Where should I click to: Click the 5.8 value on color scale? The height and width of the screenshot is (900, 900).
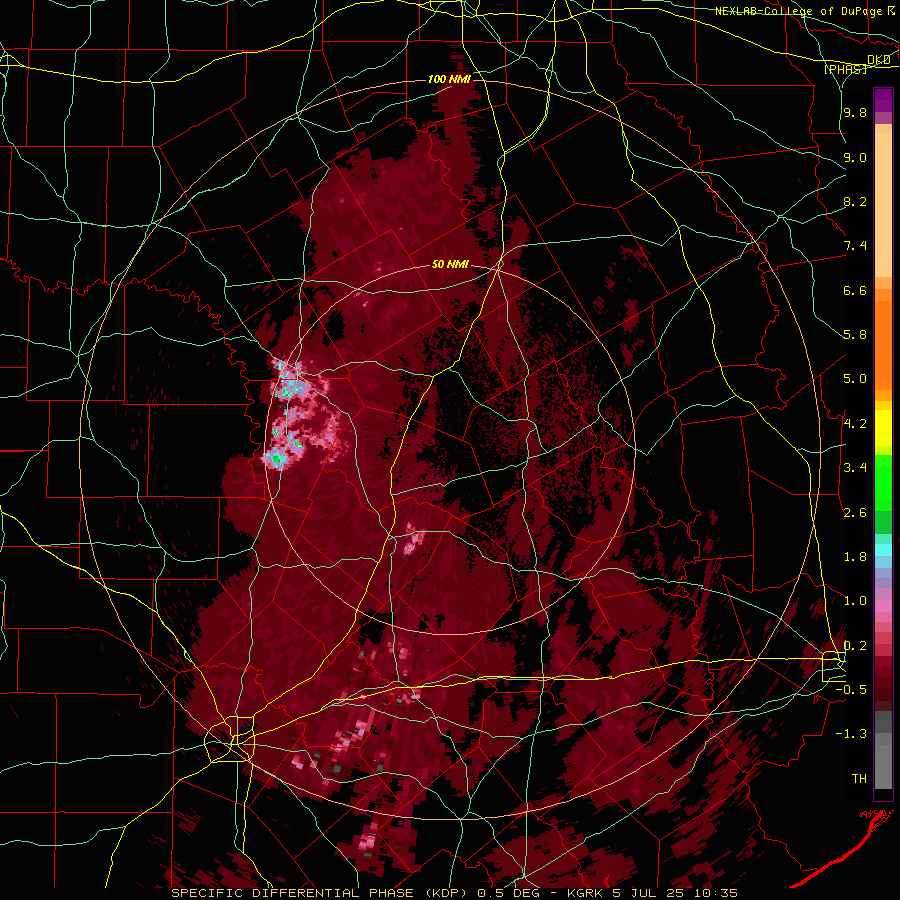coord(855,335)
